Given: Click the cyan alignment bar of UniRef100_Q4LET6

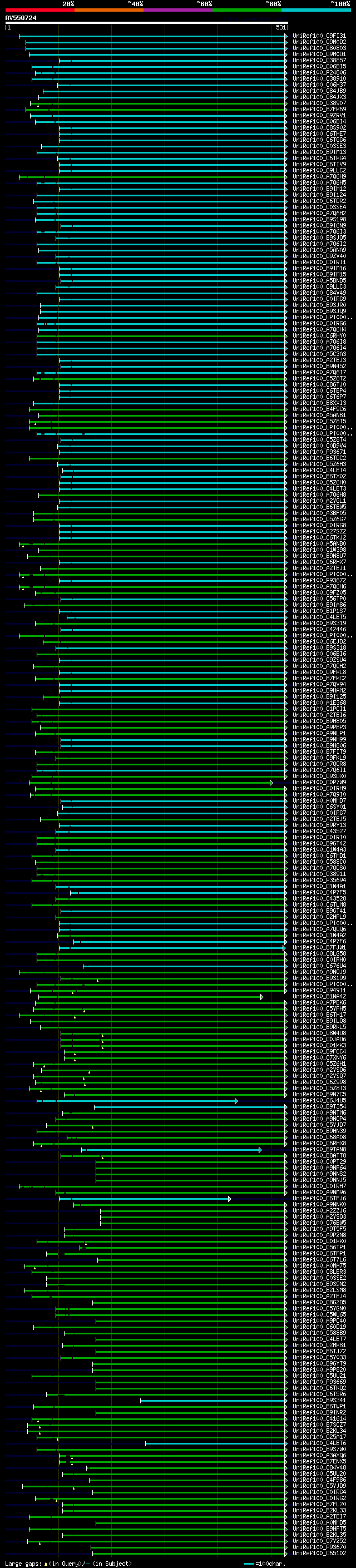Looking at the screenshot, I should (x=215, y=1443).
